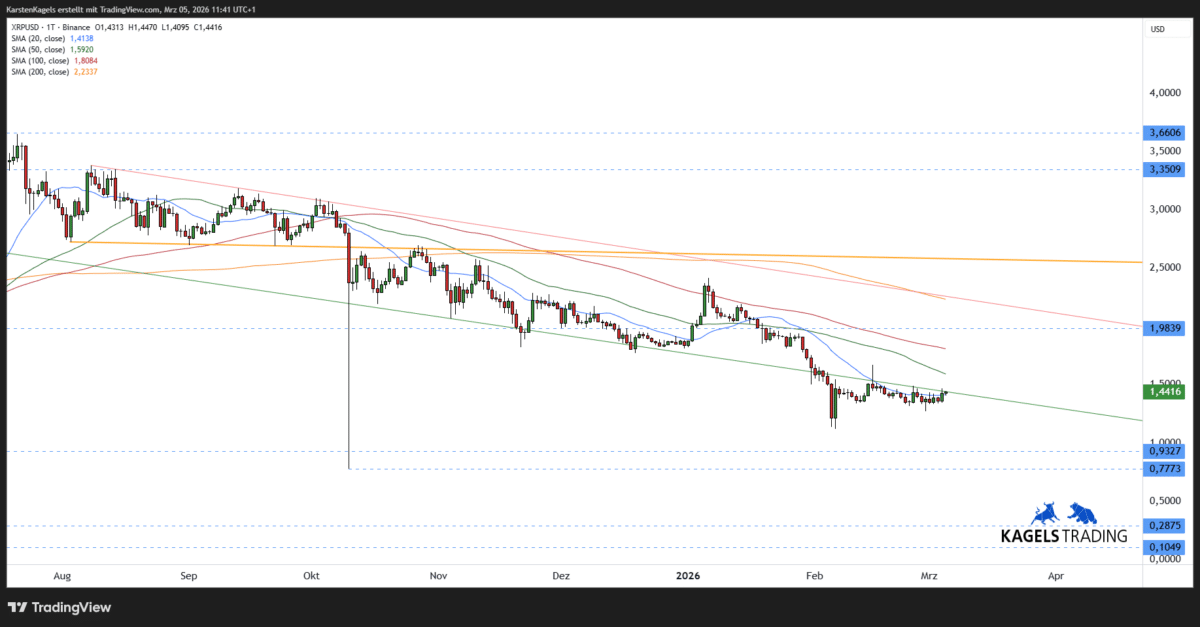
Task: Select the 2026 label on the time axis
Action: (687, 576)
